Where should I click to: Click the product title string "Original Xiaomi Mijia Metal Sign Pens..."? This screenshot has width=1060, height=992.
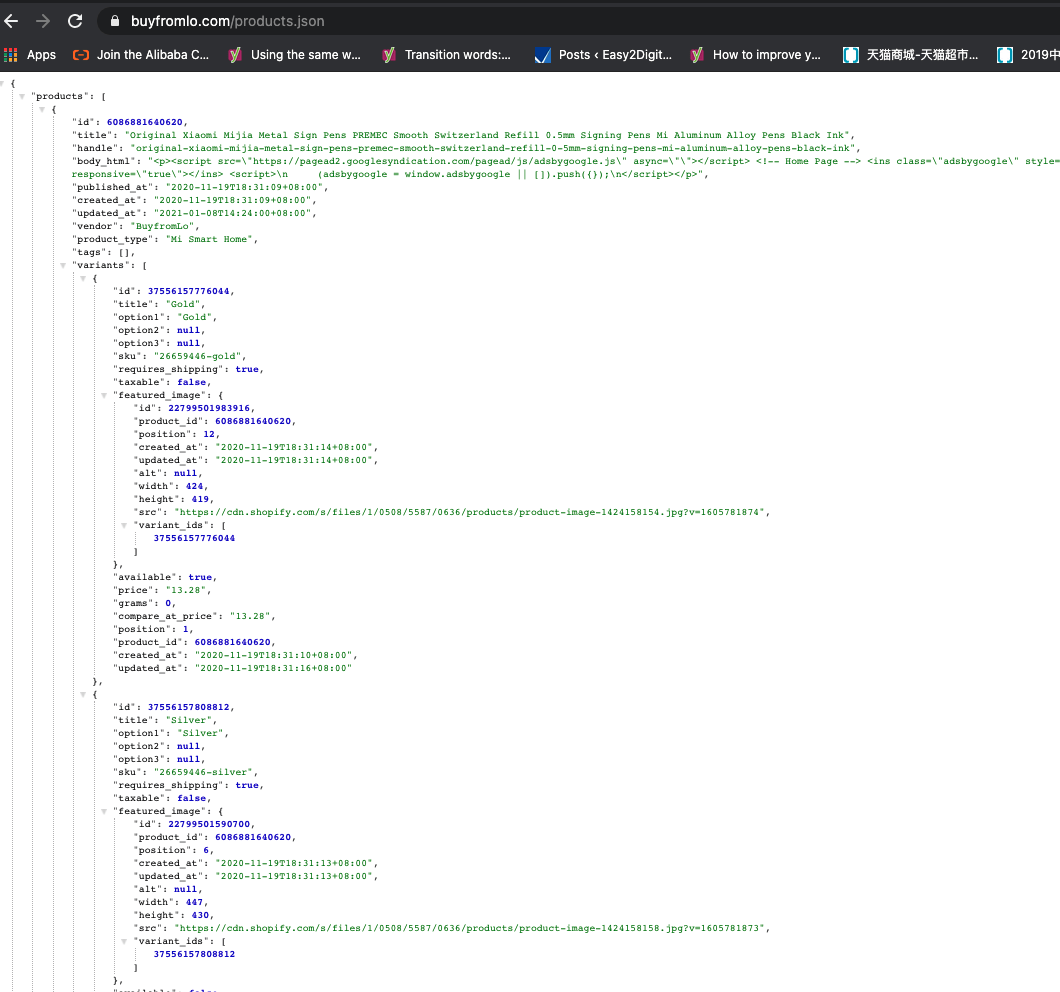489,135
